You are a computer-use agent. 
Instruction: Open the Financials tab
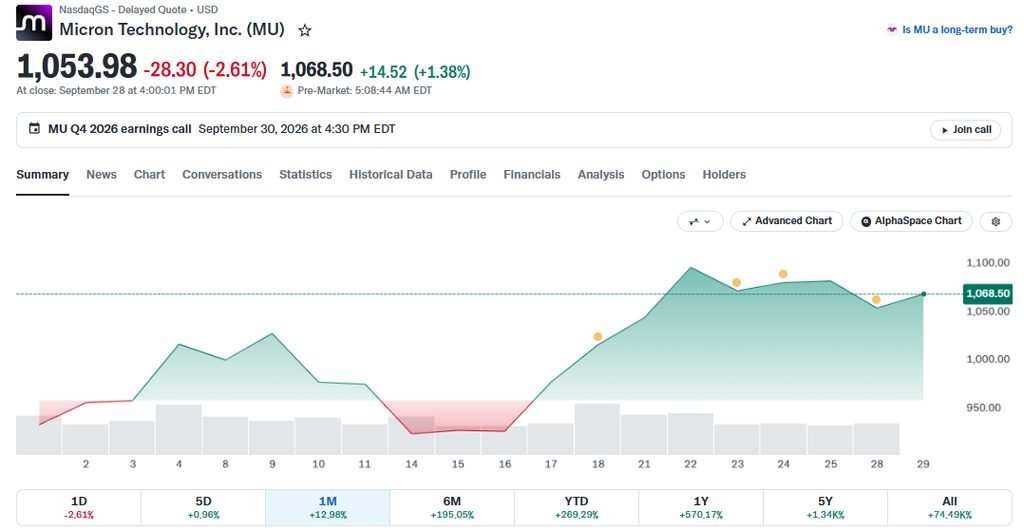tap(532, 175)
